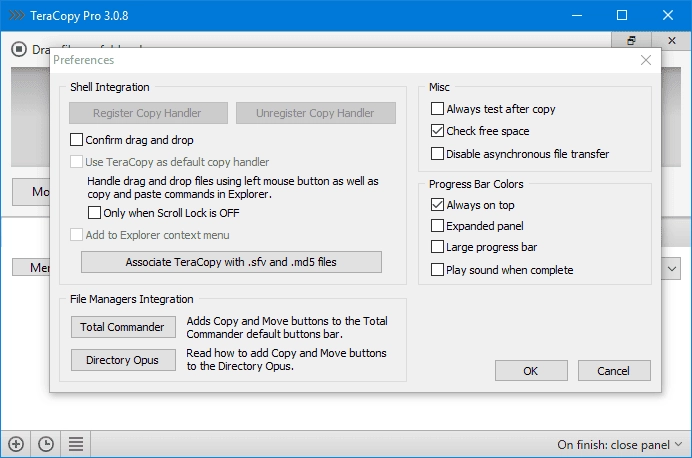Close the TeraCopy Pro window
Viewport: 692px width, 458px height.
pos(668,15)
